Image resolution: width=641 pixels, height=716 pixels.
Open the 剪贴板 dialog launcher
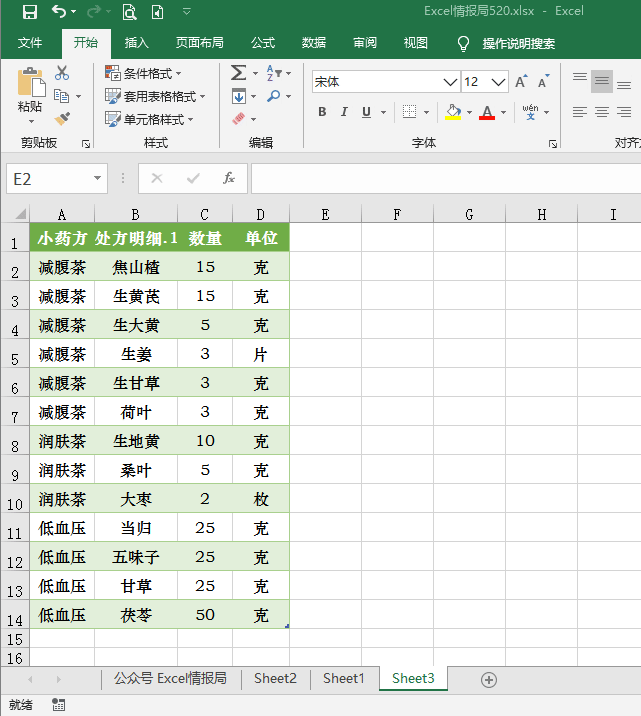pyautogui.click(x=86, y=144)
